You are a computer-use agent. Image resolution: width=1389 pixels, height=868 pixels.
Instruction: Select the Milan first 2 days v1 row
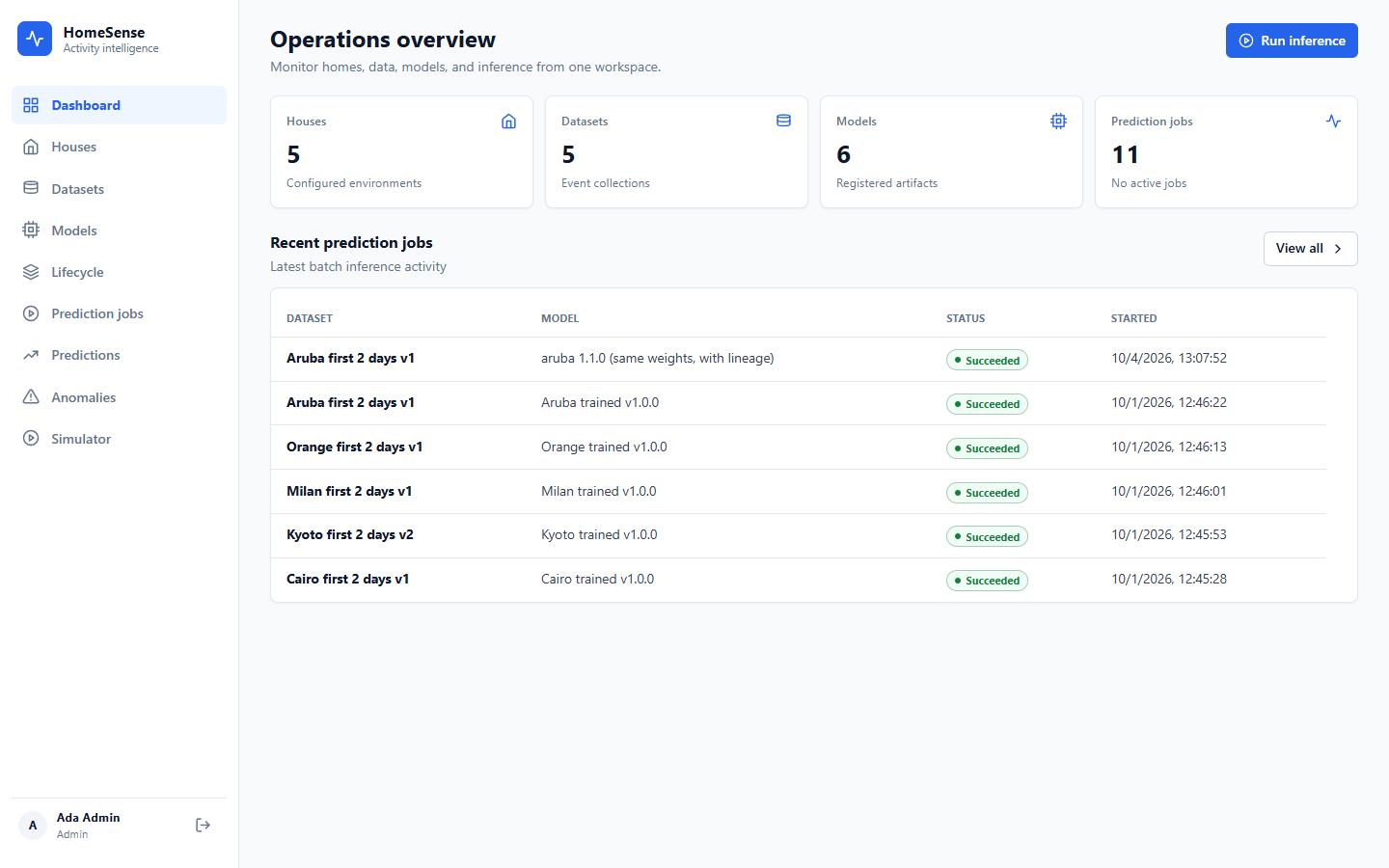pyautogui.click(x=799, y=492)
